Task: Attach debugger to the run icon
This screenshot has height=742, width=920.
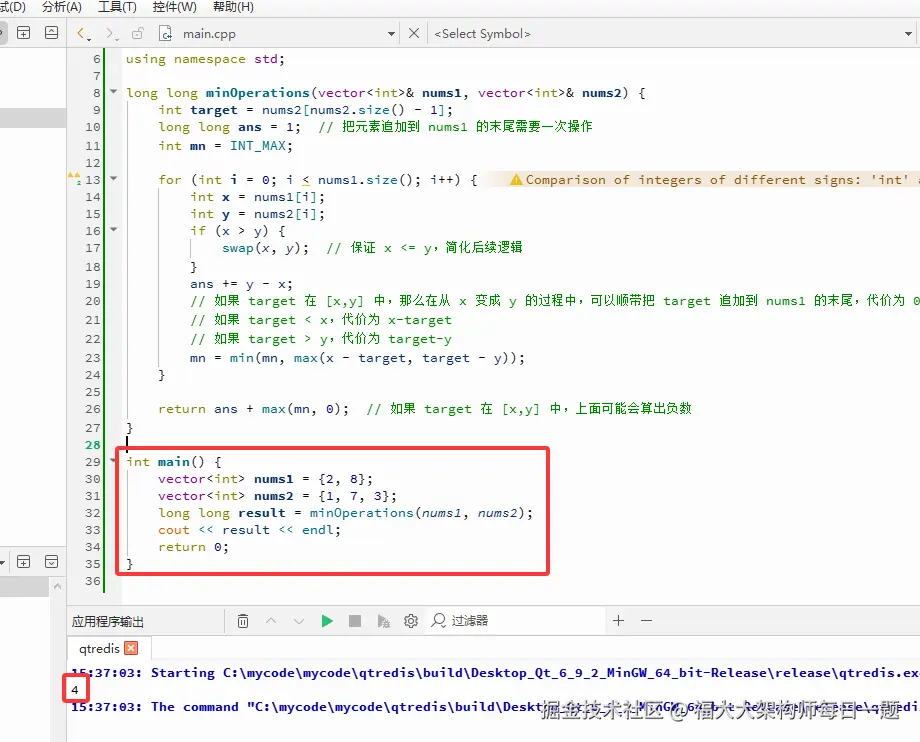Action: 383,621
